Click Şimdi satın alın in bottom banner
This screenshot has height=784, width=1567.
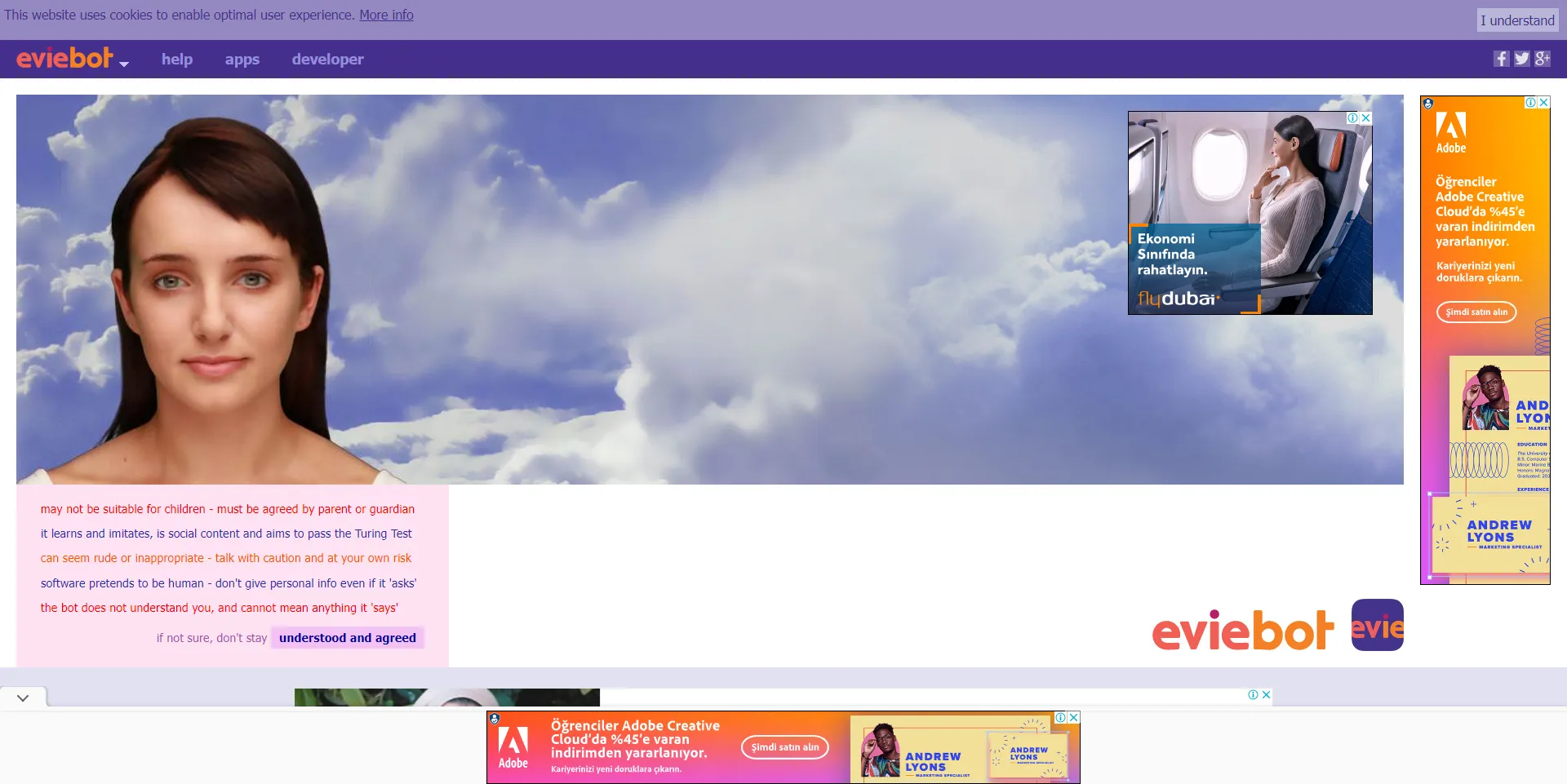click(785, 746)
